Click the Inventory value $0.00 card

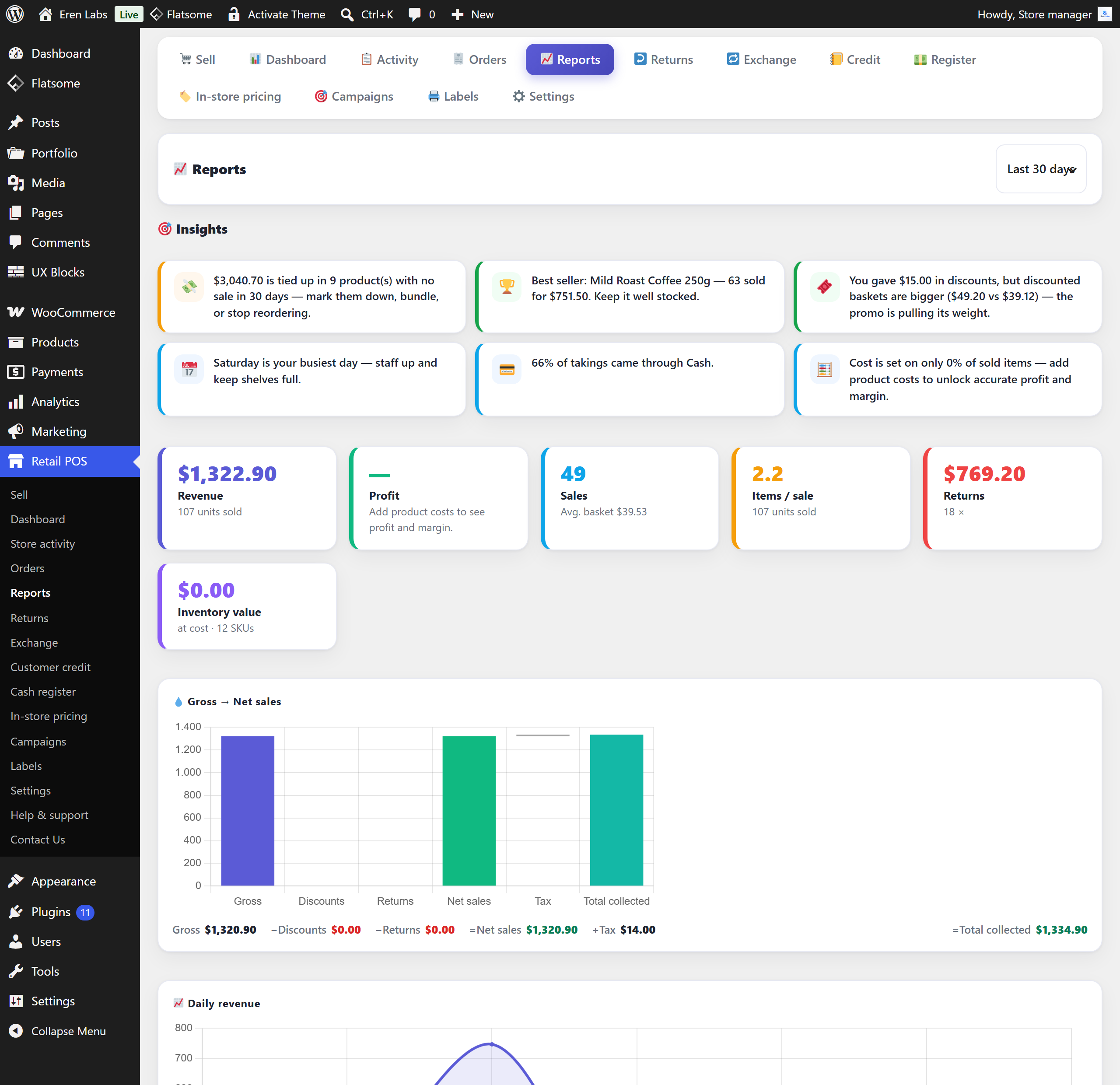pos(247,606)
